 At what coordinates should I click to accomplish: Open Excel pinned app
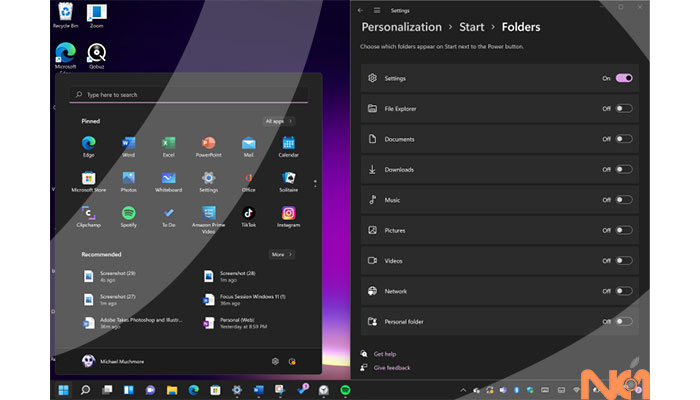168,147
